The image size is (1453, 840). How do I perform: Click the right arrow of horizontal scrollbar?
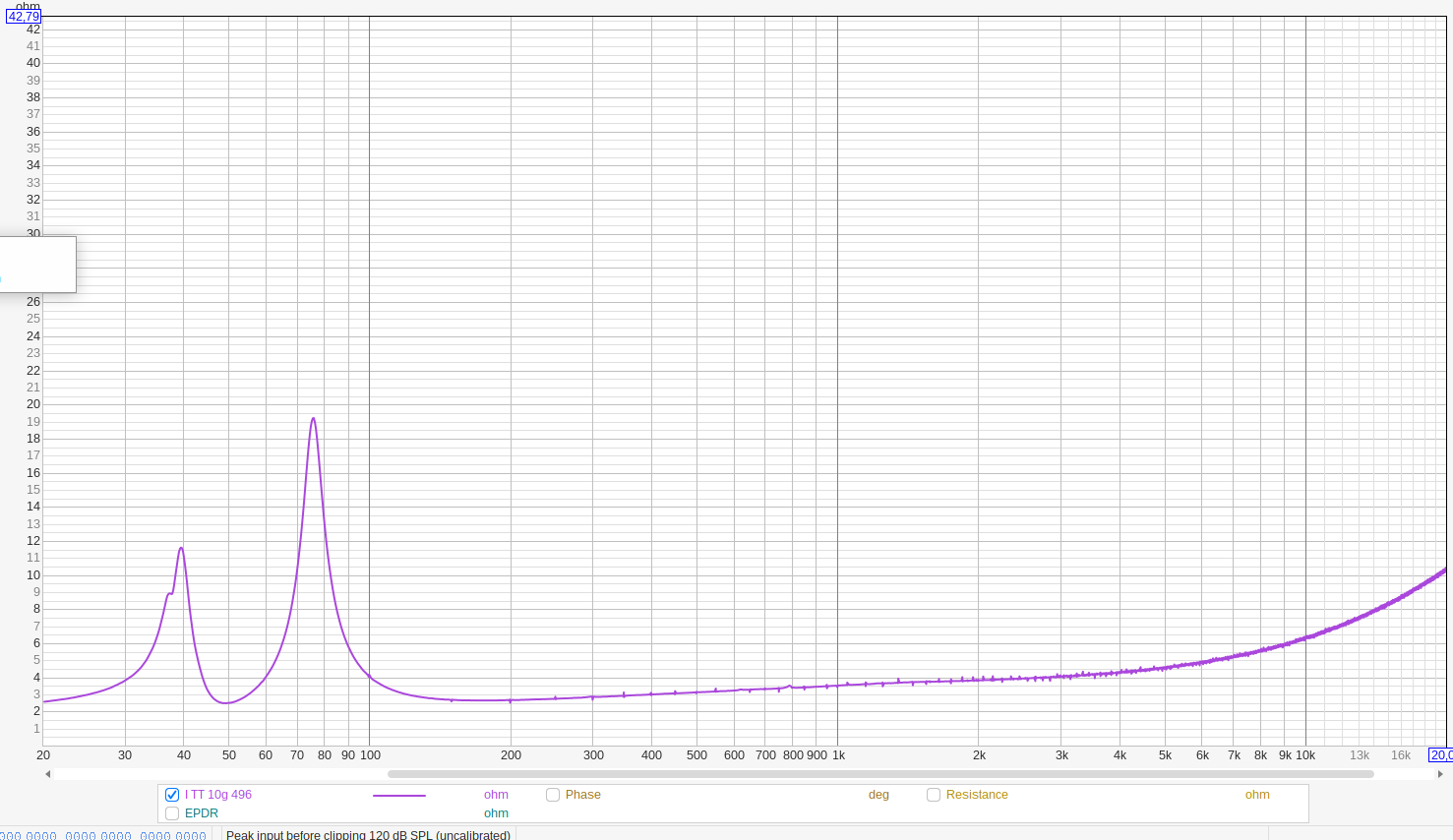(x=1440, y=774)
